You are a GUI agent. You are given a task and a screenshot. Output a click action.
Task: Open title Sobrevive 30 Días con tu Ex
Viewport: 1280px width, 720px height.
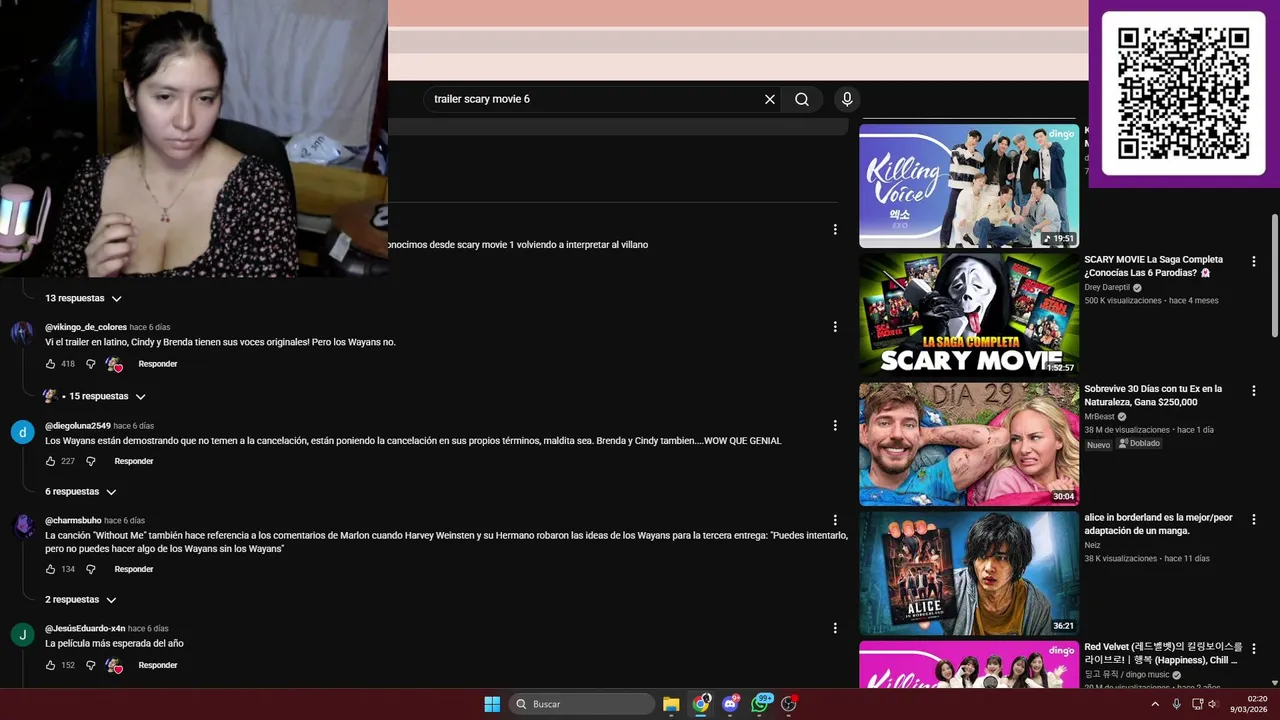(1153, 395)
